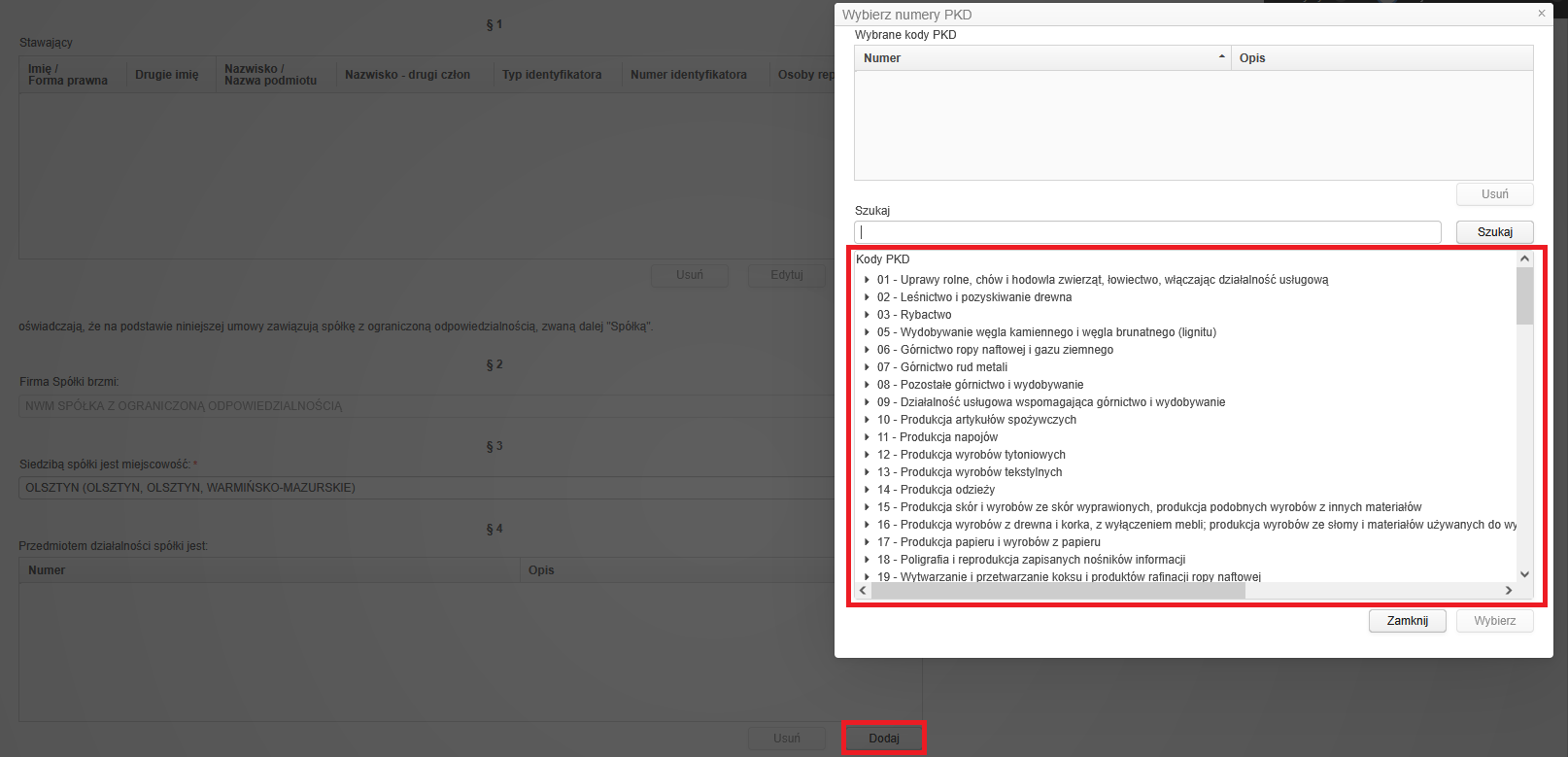Click the Usuń button under selected codes
Image resolution: width=1568 pixels, height=757 pixels.
click(x=1494, y=194)
